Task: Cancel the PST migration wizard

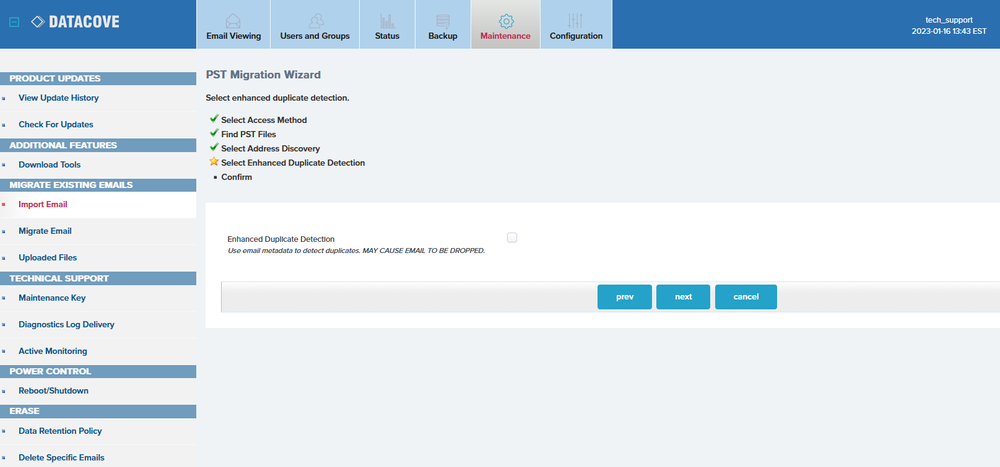Action: (746, 297)
